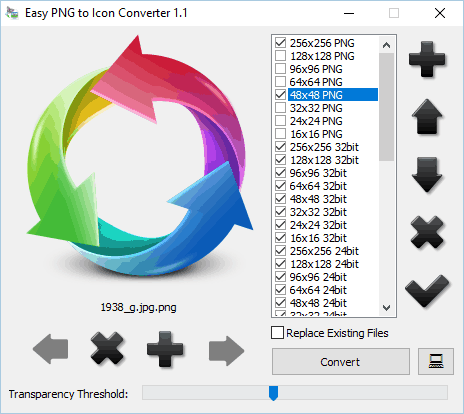Check the 16x16 PNG checkbox
Viewport: 464px width, 414px height.
281,134
